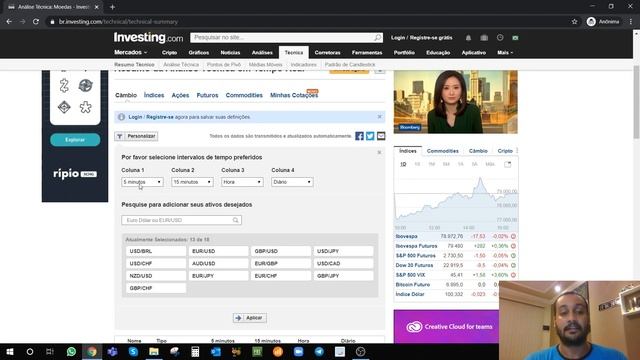Open the Gráficos menu item

click(x=199, y=53)
